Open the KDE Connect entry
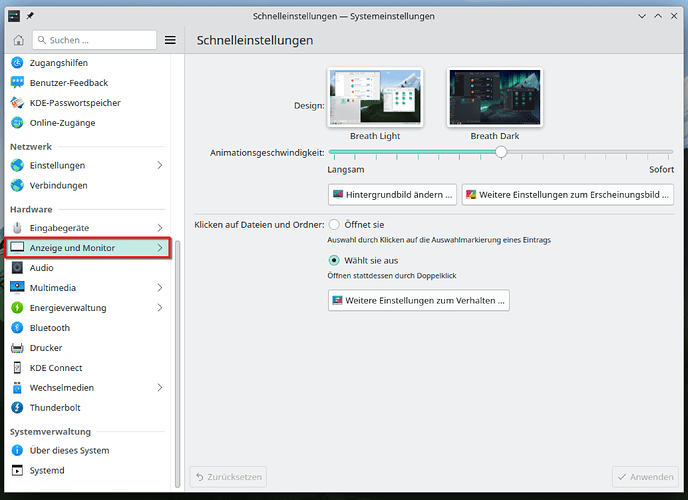 coord(88,368)
